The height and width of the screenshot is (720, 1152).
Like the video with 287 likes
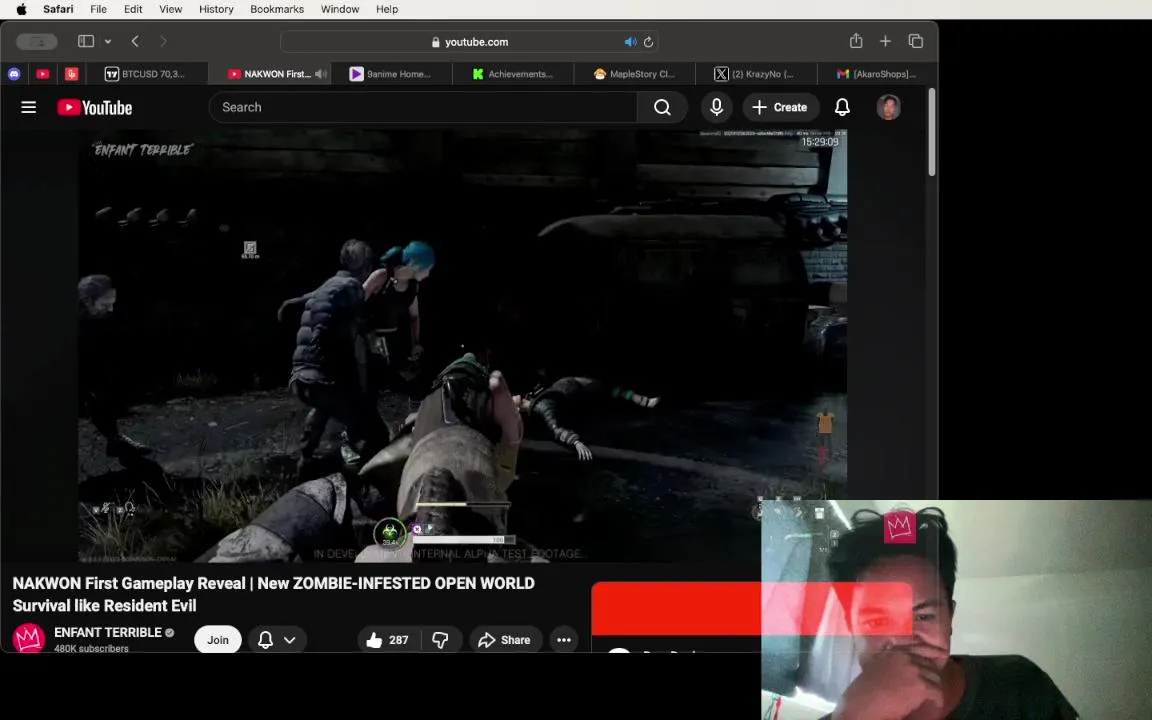pos(388,640)
